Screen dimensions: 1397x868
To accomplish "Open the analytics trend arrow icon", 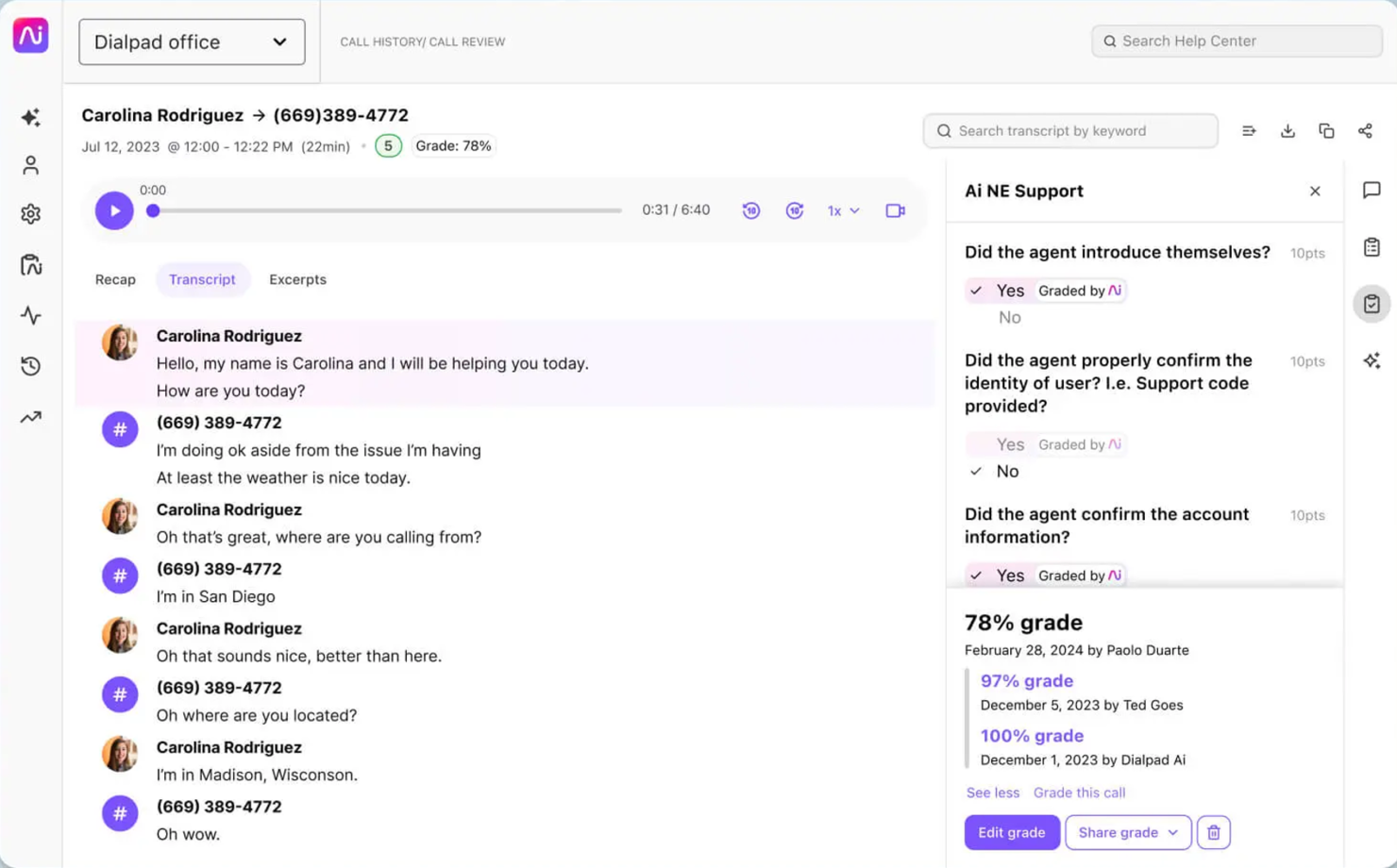I will click(30, 417).
